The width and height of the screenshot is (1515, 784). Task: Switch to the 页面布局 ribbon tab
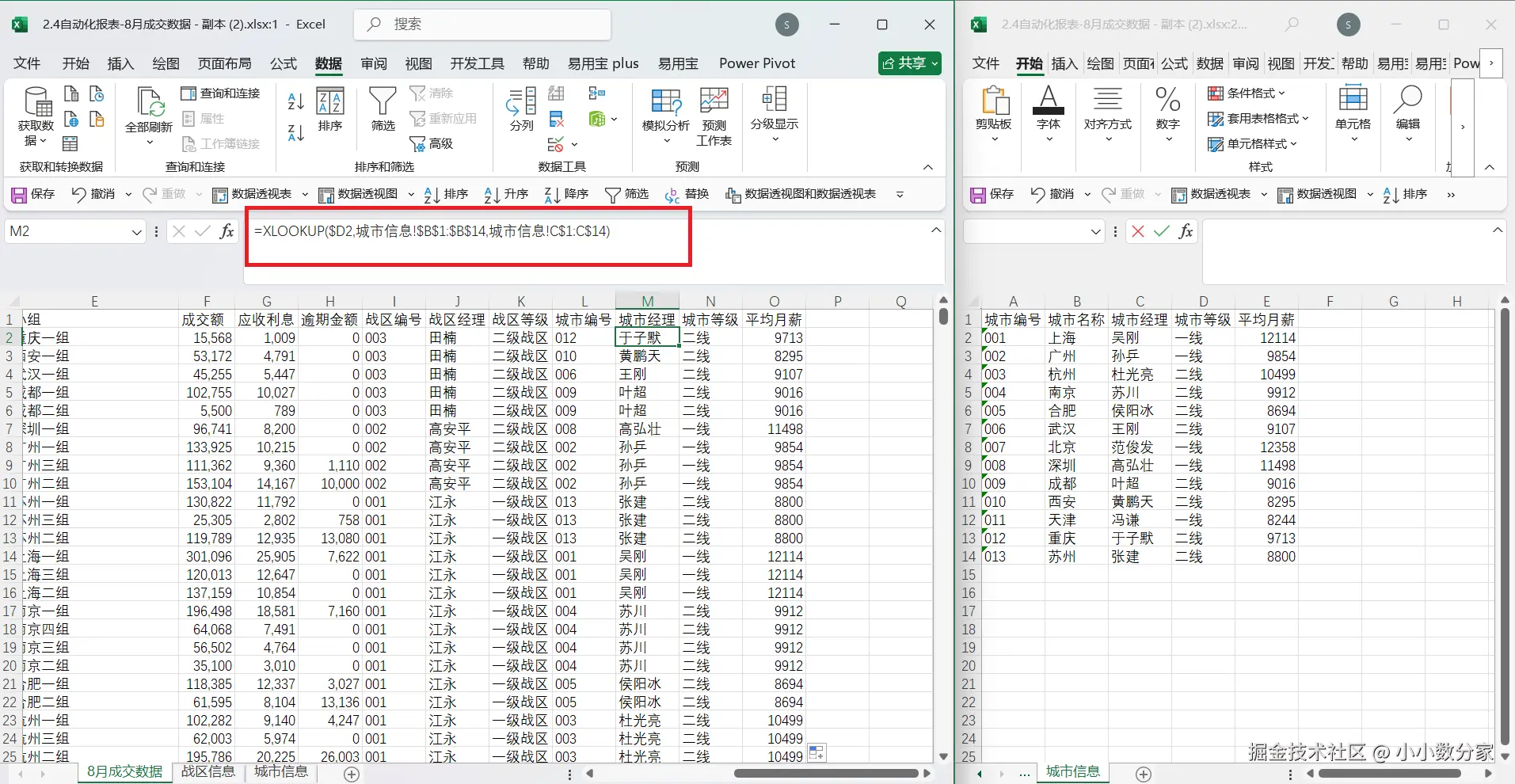click(x=225, y=63)
